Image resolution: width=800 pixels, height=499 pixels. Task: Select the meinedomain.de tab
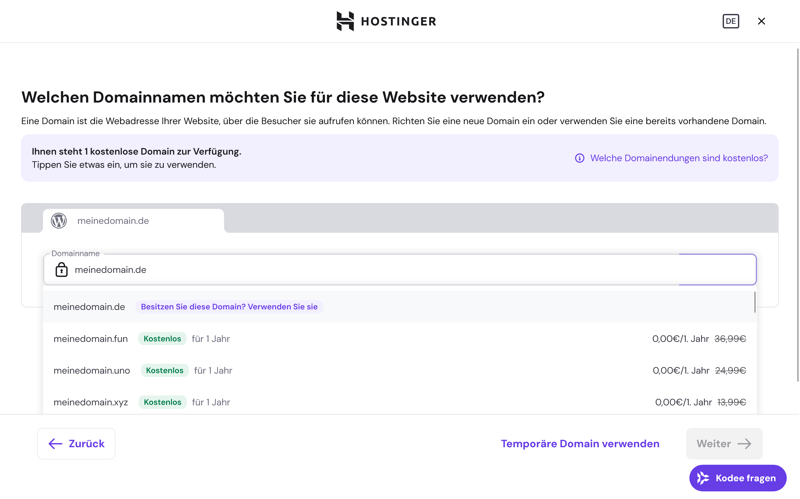click(133, 221)
